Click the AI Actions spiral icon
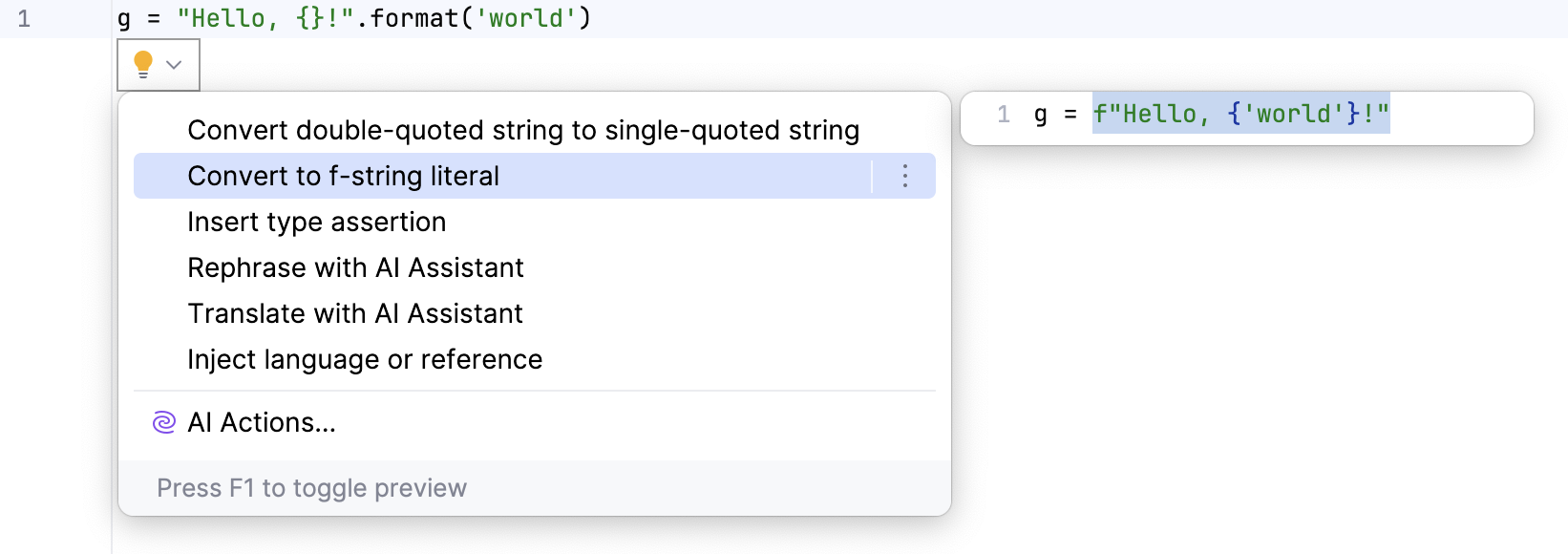 [x=164, y=422]
